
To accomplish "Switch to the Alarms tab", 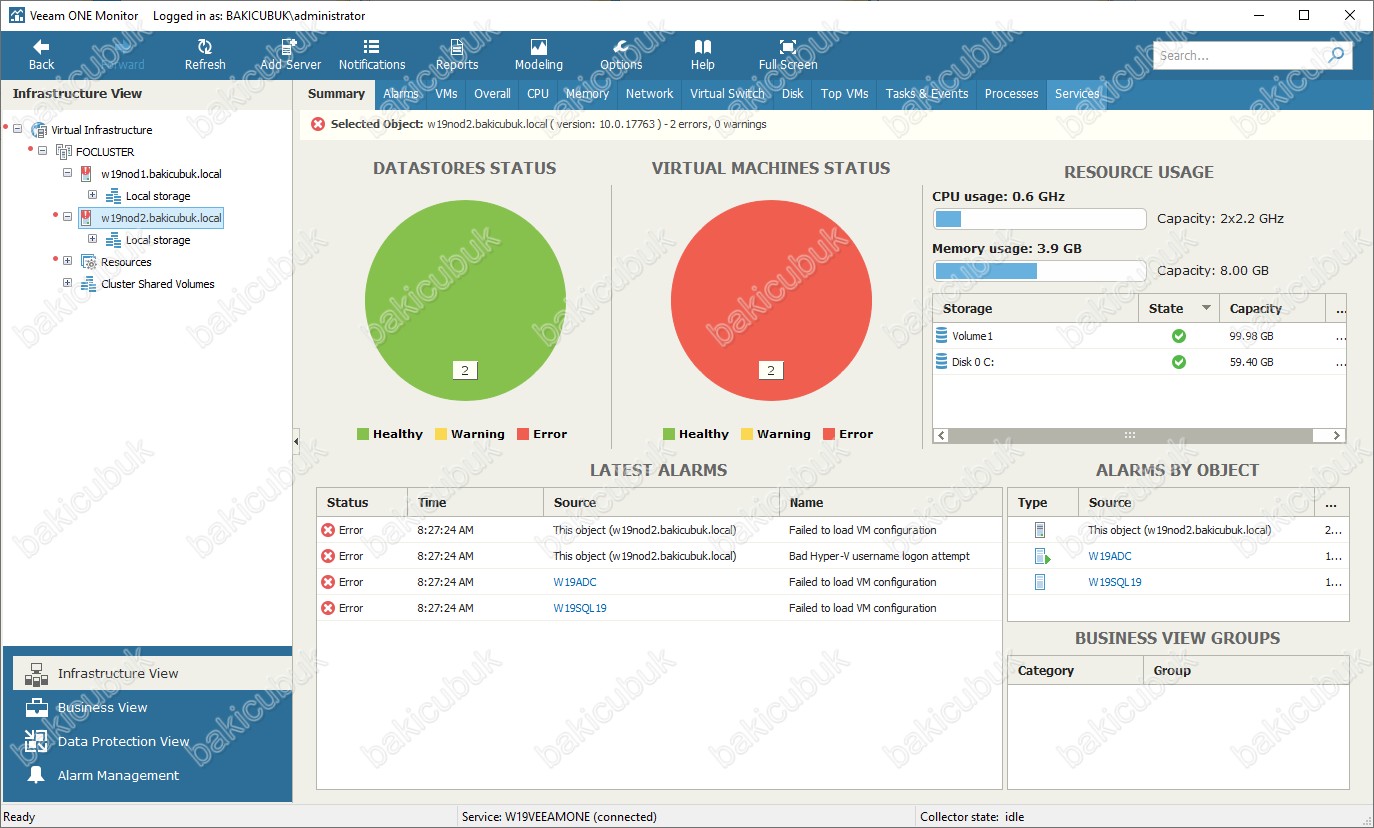I will pyautogui.click(x=401, y=94).
